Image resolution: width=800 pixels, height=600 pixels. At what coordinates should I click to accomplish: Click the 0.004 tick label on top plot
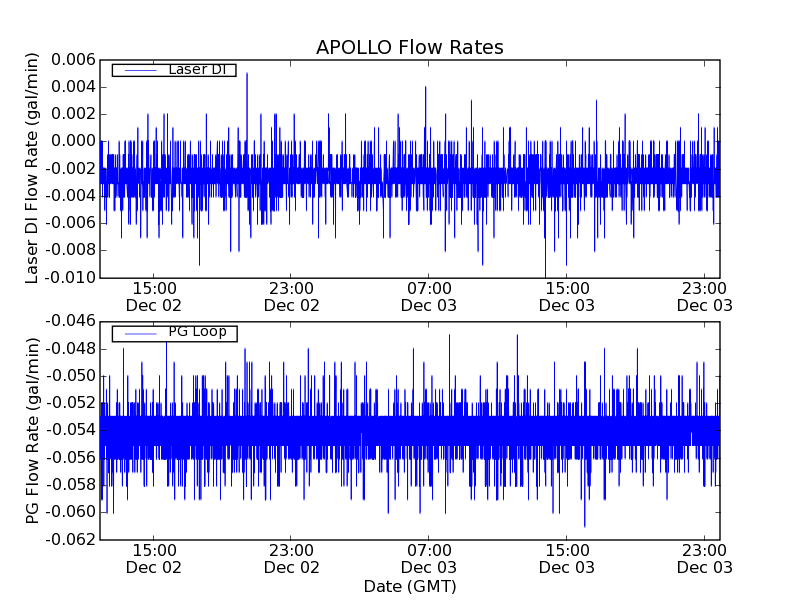click(73, 87)
